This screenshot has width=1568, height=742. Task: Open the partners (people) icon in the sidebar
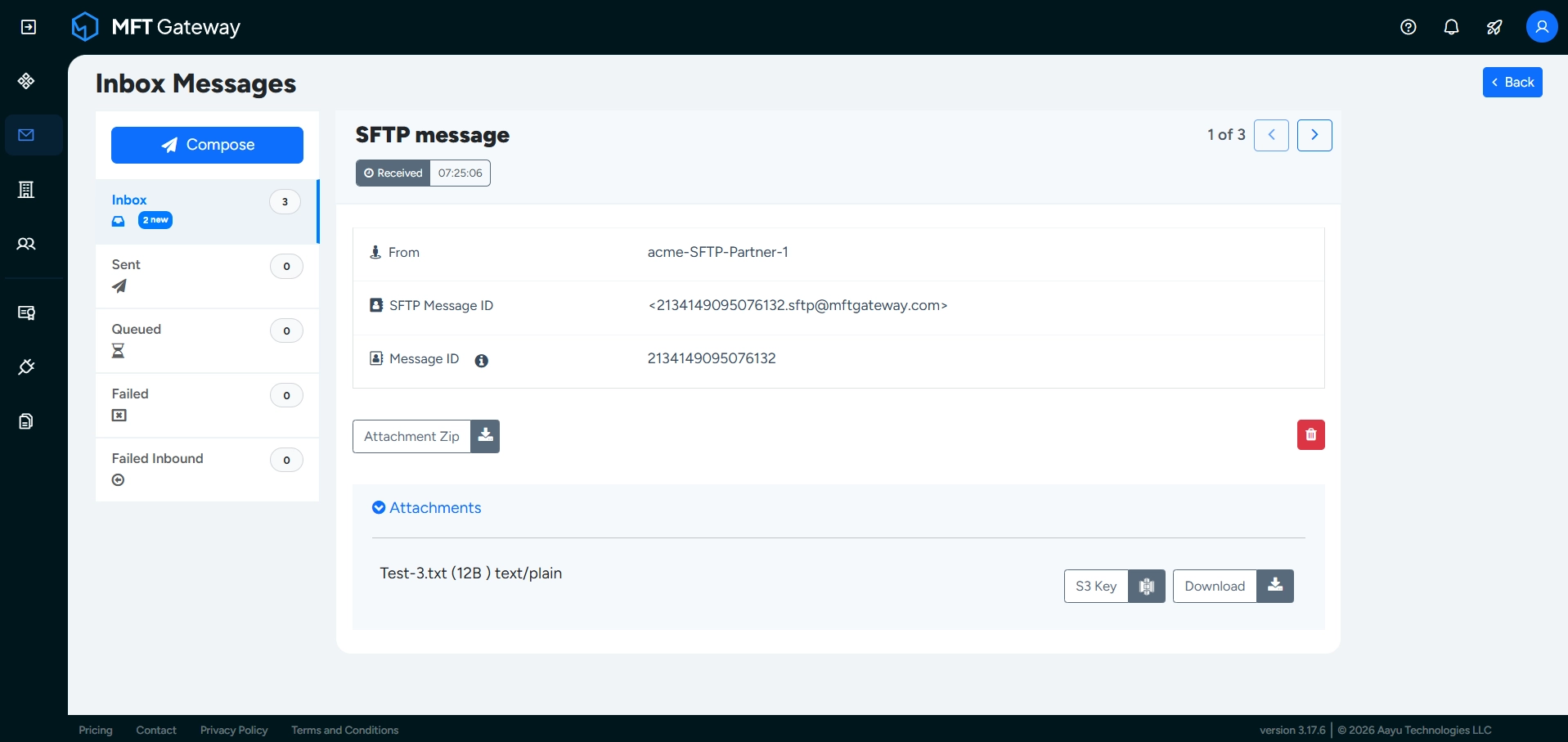[26, 244]
